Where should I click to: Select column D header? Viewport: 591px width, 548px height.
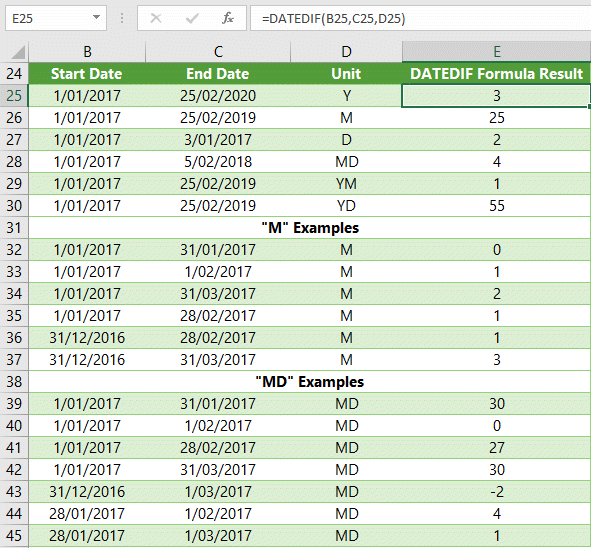pos(346,52)
